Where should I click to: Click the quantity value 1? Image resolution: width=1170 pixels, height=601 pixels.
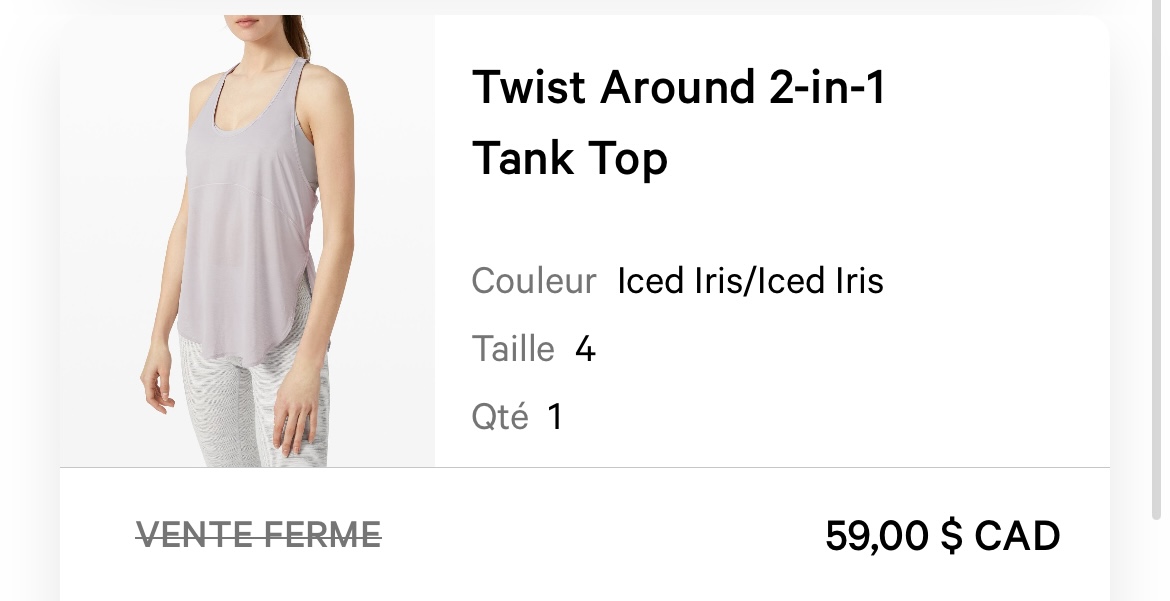coord(554,417)
